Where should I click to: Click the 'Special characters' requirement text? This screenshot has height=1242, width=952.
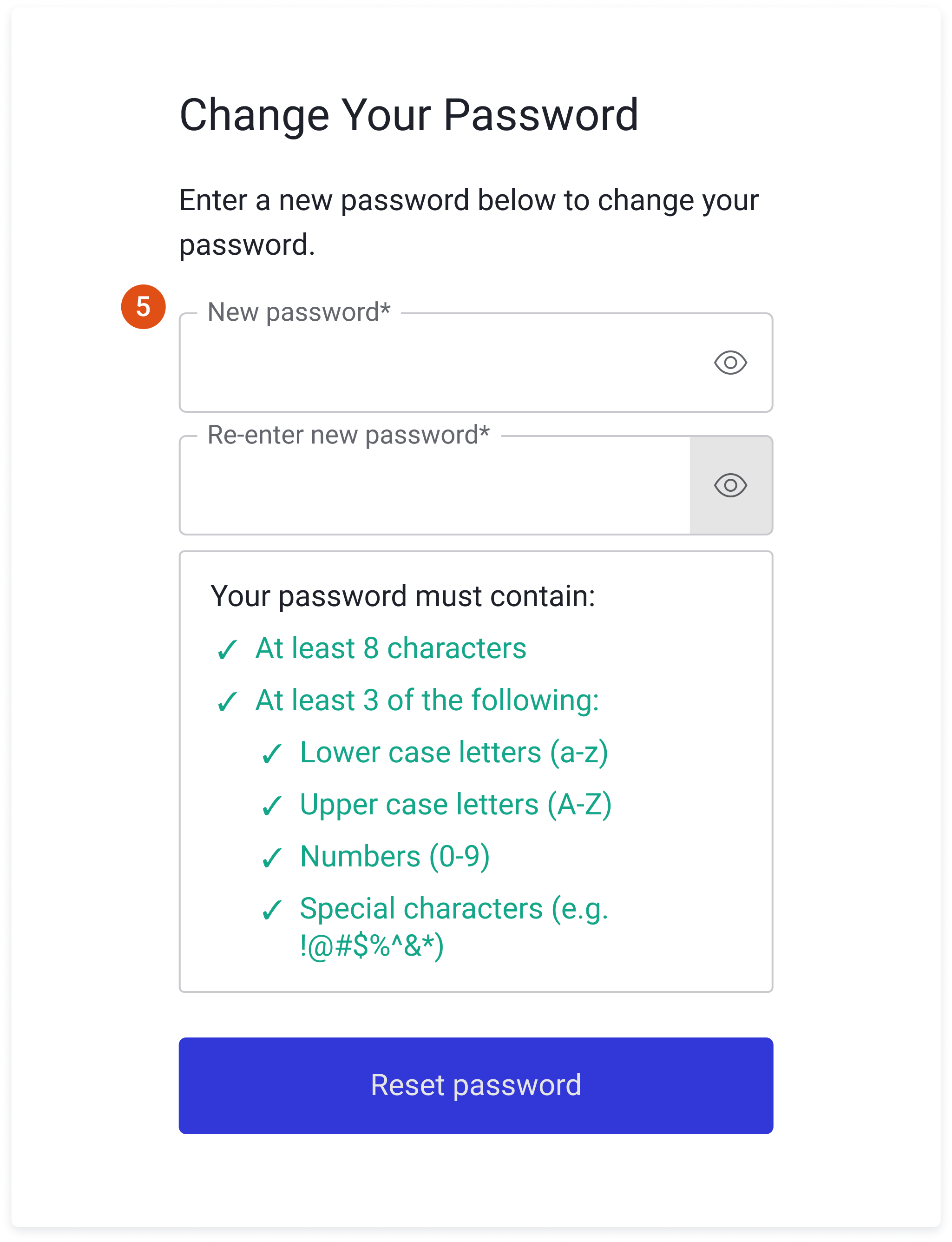click(453, 909)
